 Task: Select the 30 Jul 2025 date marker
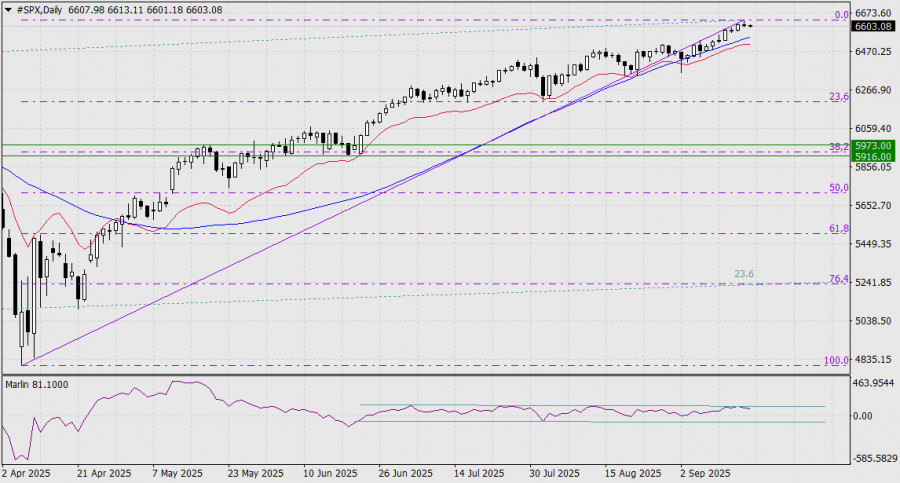(557, 473)
